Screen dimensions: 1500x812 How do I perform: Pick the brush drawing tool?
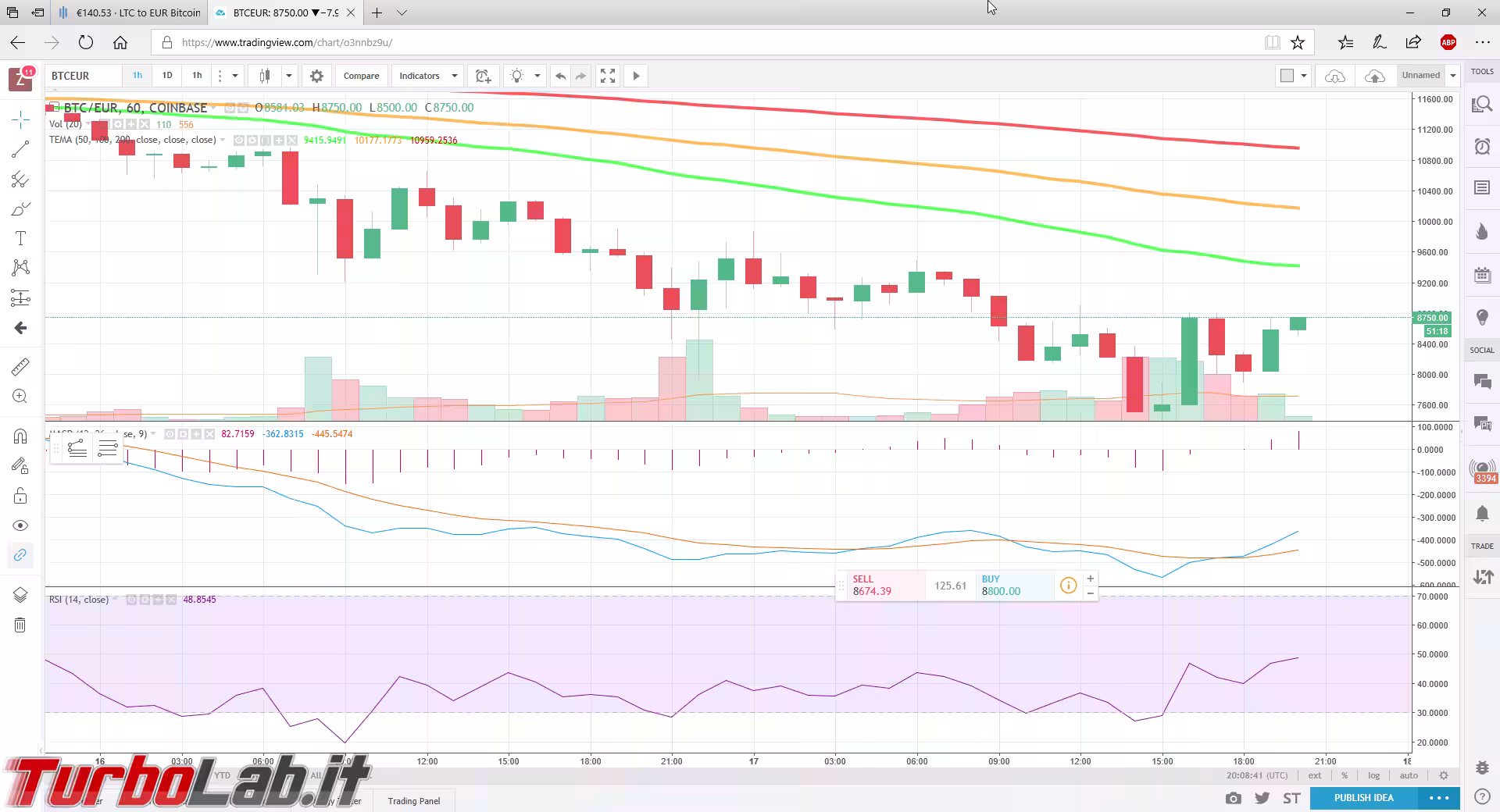[20, 209]
